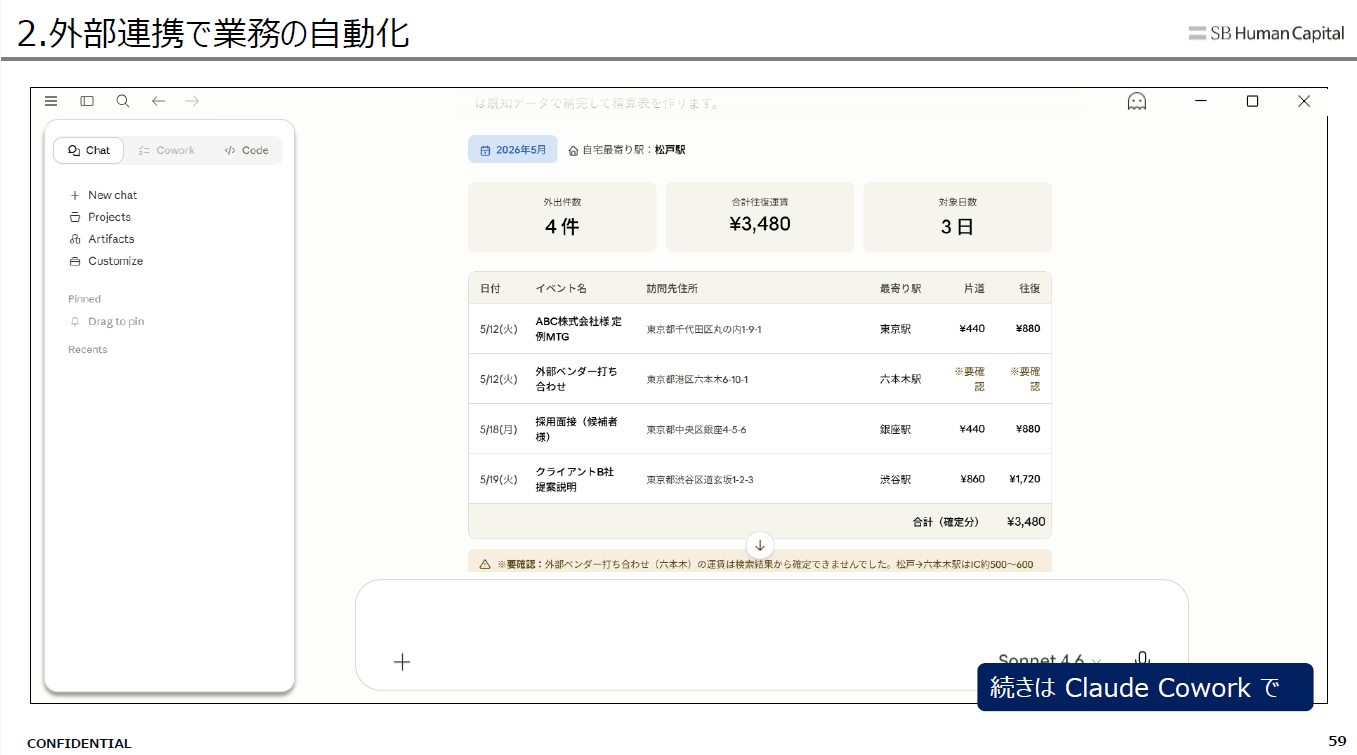Open the Sonnet 4.6 model dropdown
The height and width of the screenshot is (755, 1357).
pyautogui.click(x=1050, y=661)
